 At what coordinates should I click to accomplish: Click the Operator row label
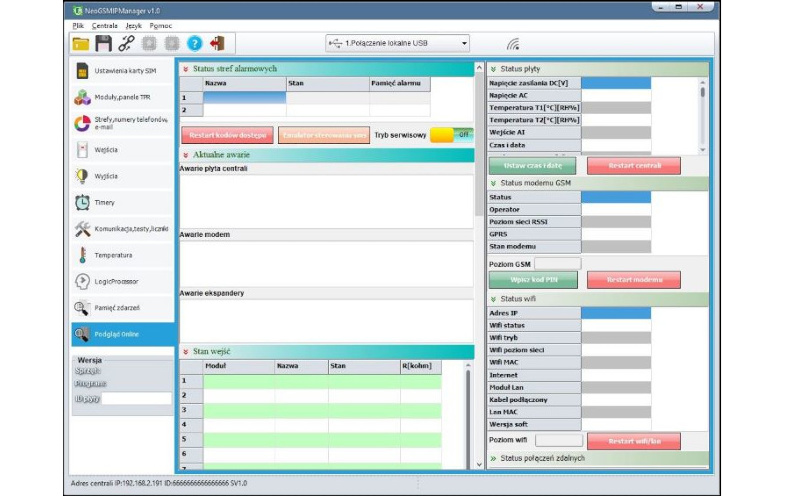pyautogui.click(x=534, y=210)
